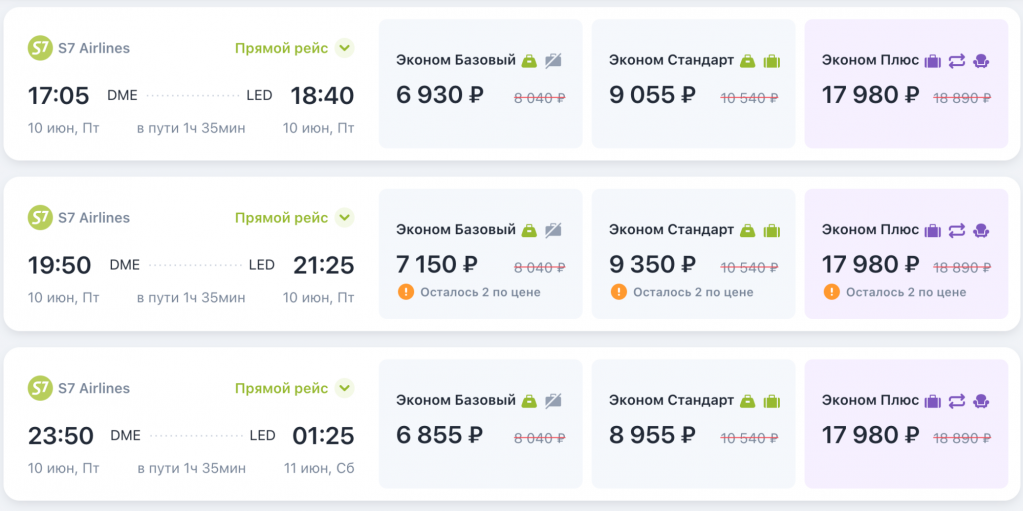Screen dimensions: 1023x511
Task: Expand details chevron for 23:50 flight
Action: [x=344, y=388]
